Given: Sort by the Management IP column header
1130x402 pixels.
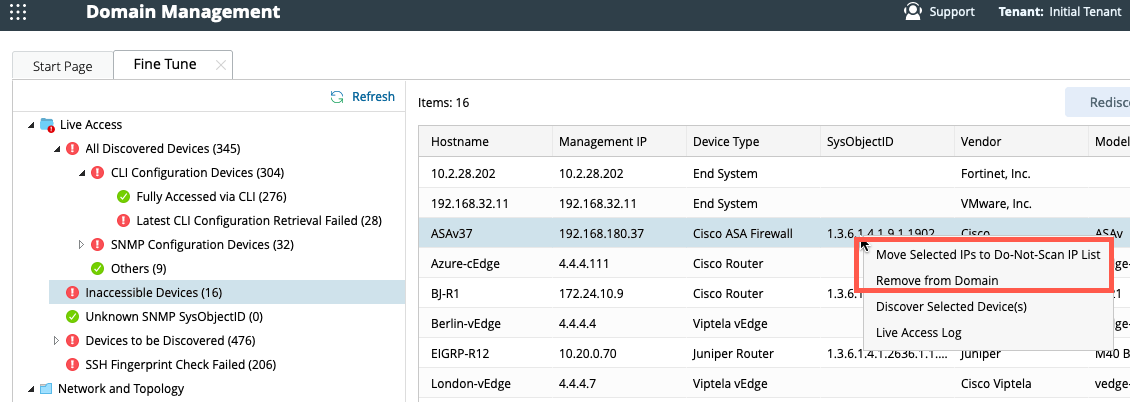Looking at the screenshot, I should [x=620, y=142].
